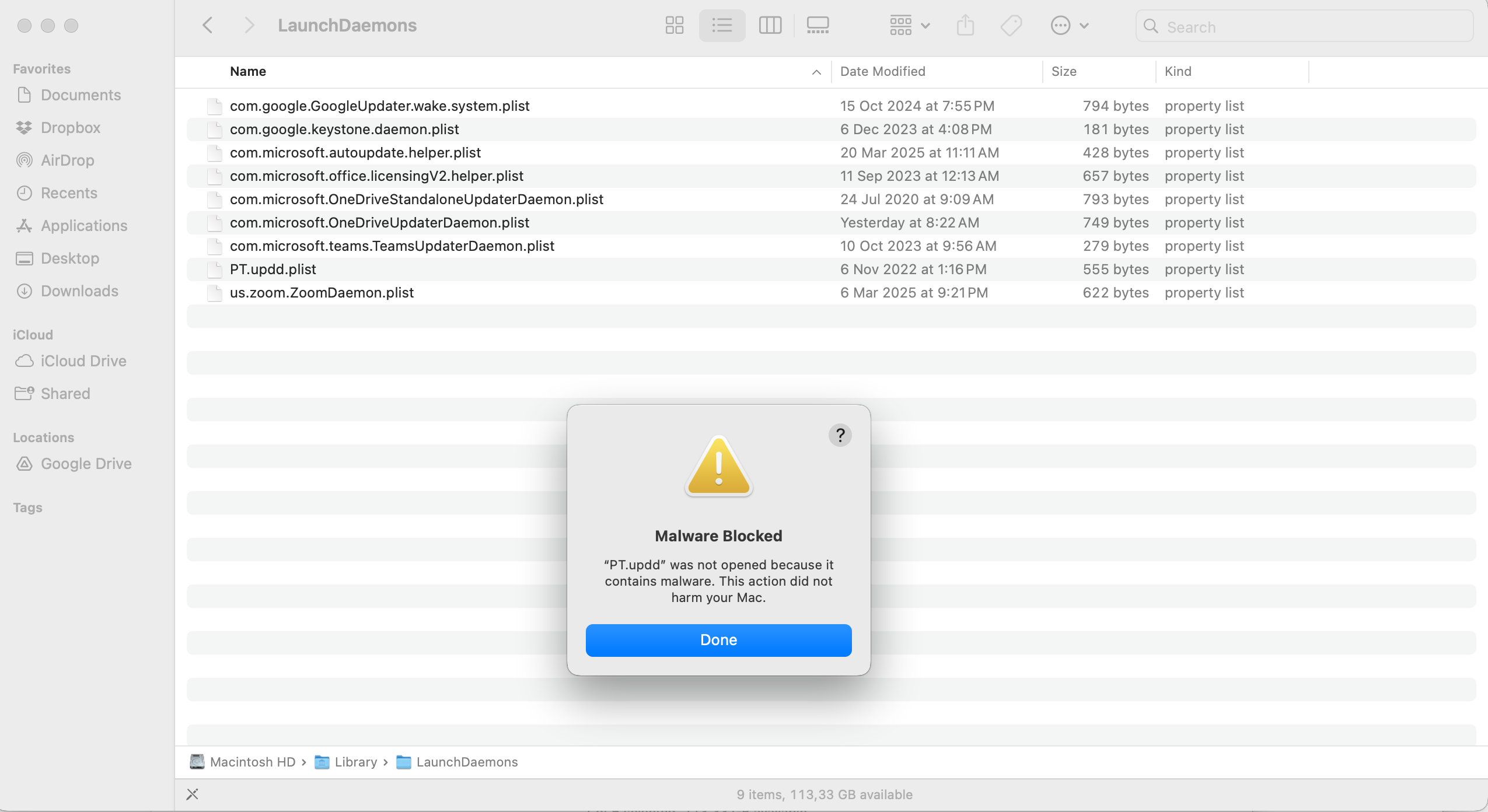Sort by Date Modified column
The width and height of the screenshot is (1488, 812).
click(x=882, y=71)
